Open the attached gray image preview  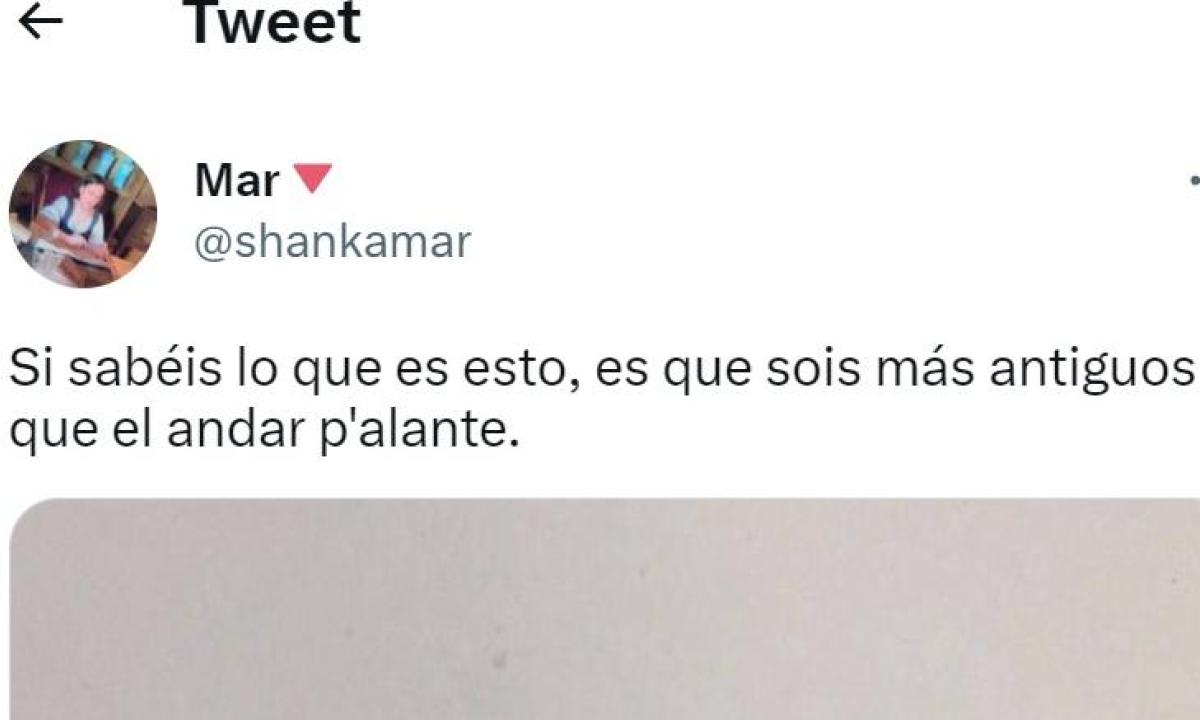[605, 609]
